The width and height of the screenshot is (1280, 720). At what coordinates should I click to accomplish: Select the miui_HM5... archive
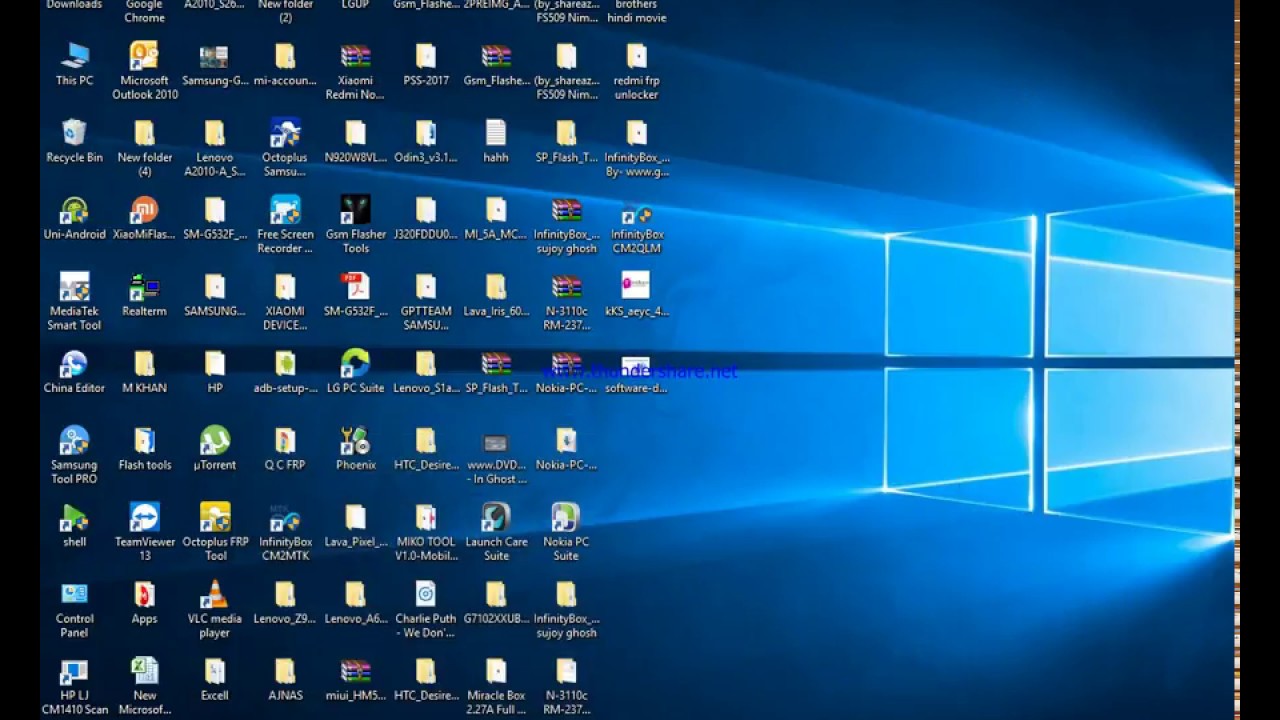click(355, 680)
